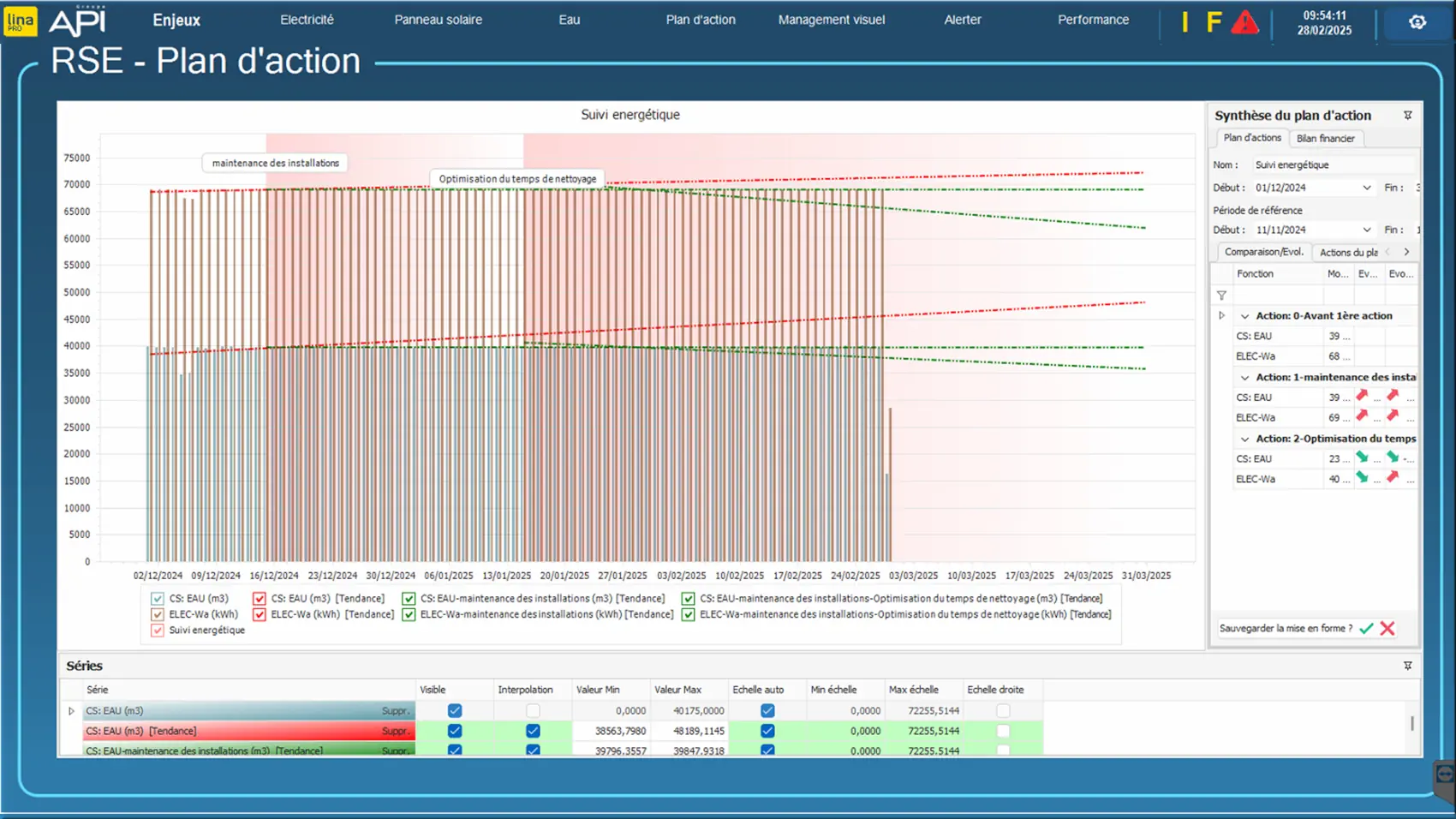Collapse Action: 1-maintenance des installations group

point(1244,378)
